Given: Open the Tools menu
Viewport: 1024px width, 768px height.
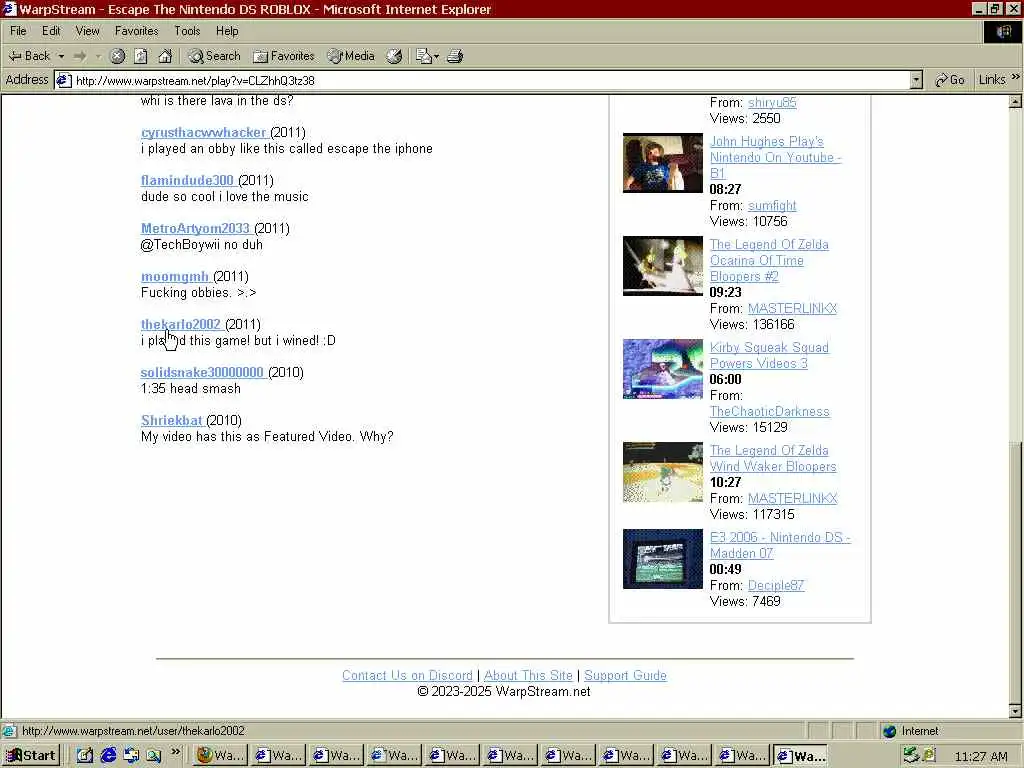Looking at the screenshot, I should pyautogui.click(x=187, y=31).
